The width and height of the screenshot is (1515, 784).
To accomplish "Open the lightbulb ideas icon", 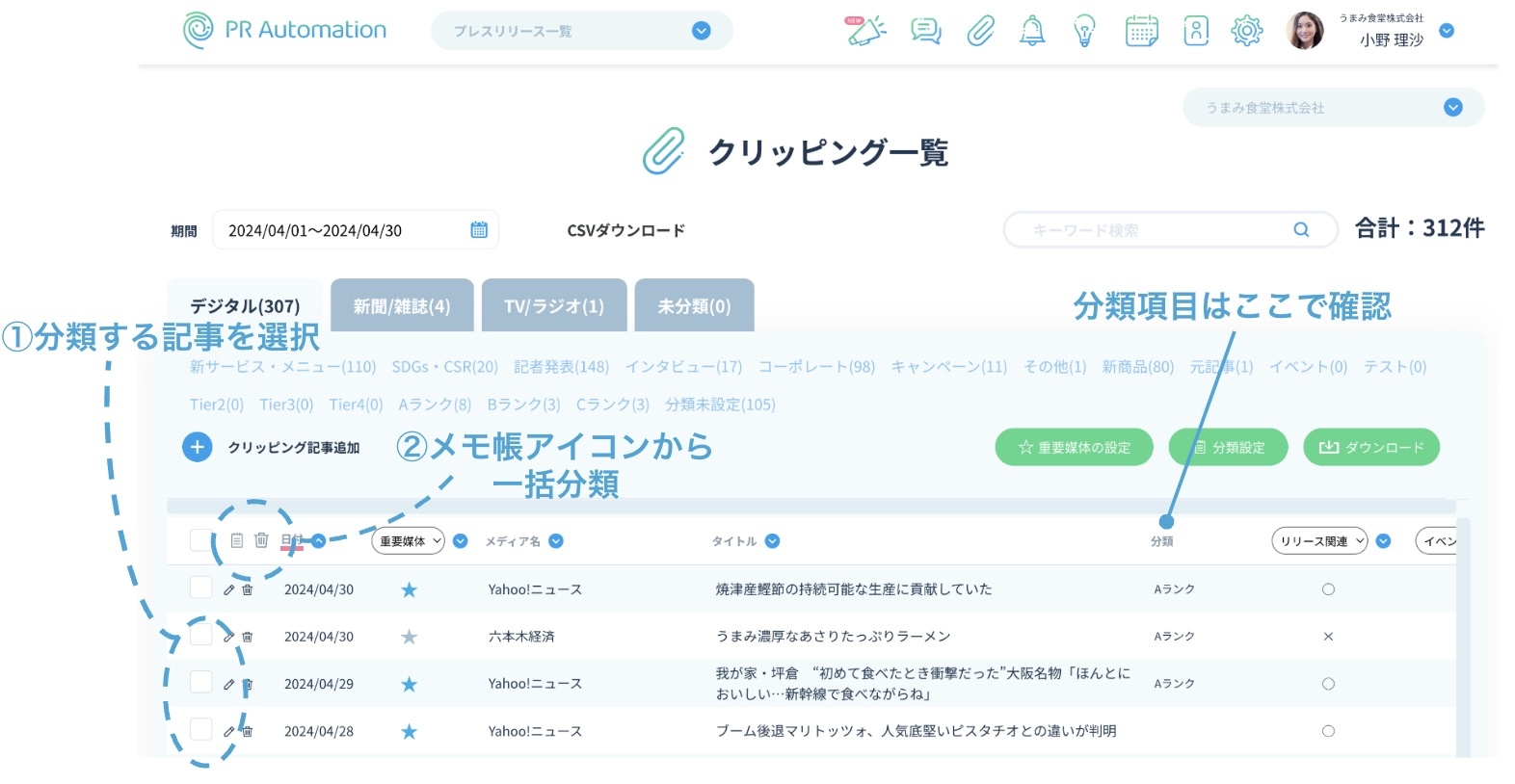I will (x=1084, y=31).
